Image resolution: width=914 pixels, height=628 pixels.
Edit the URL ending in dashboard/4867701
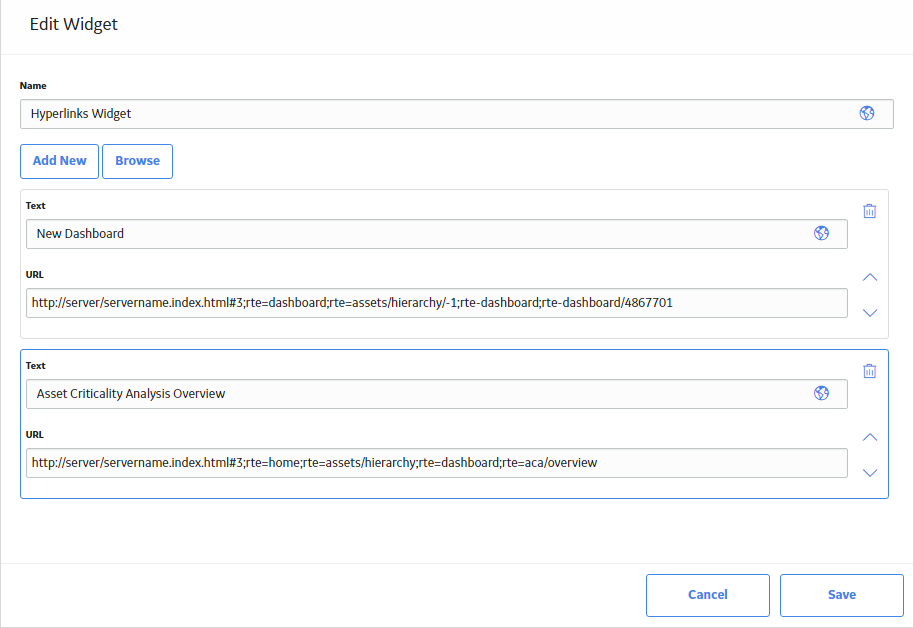pos(437,303)
